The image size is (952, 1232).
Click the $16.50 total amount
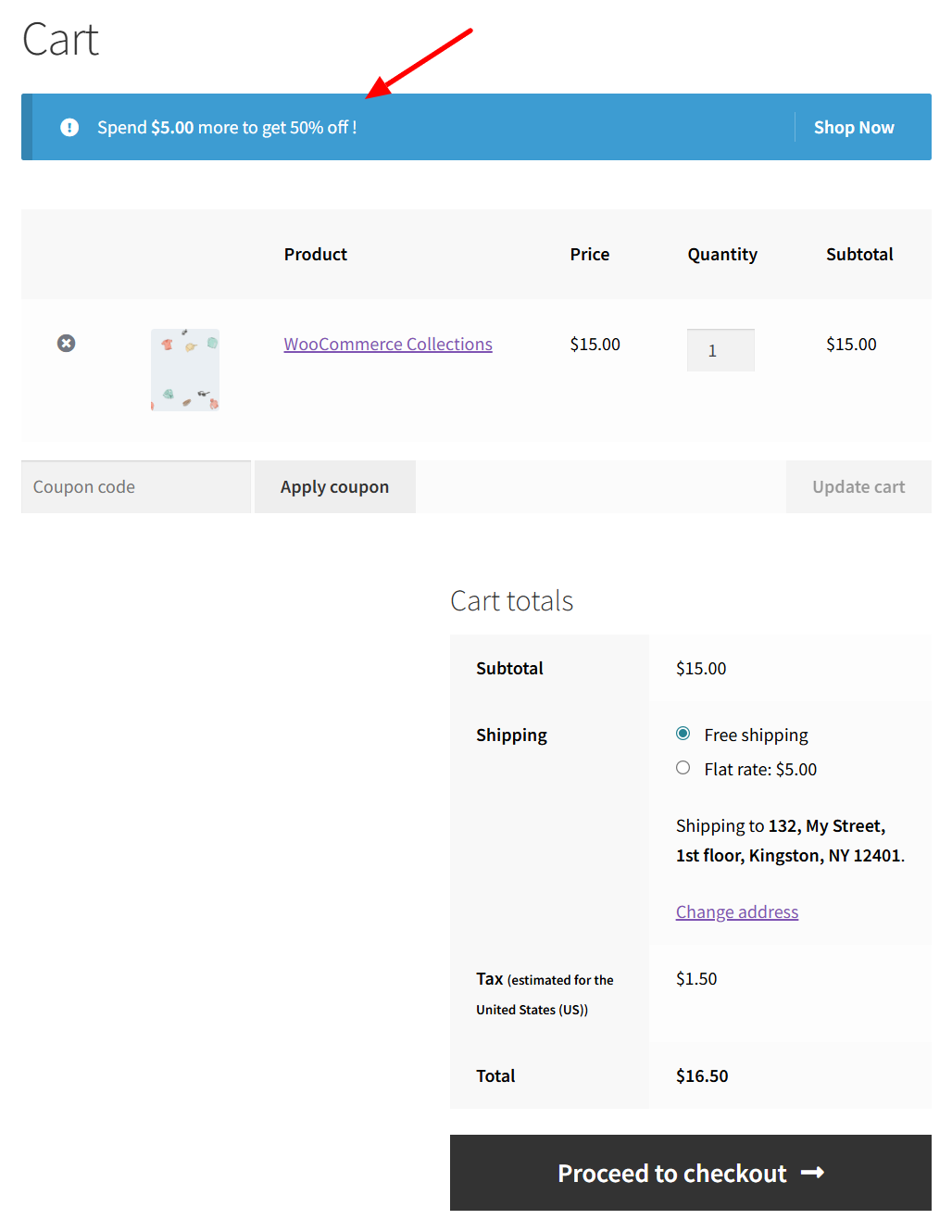pos(702,1076)
